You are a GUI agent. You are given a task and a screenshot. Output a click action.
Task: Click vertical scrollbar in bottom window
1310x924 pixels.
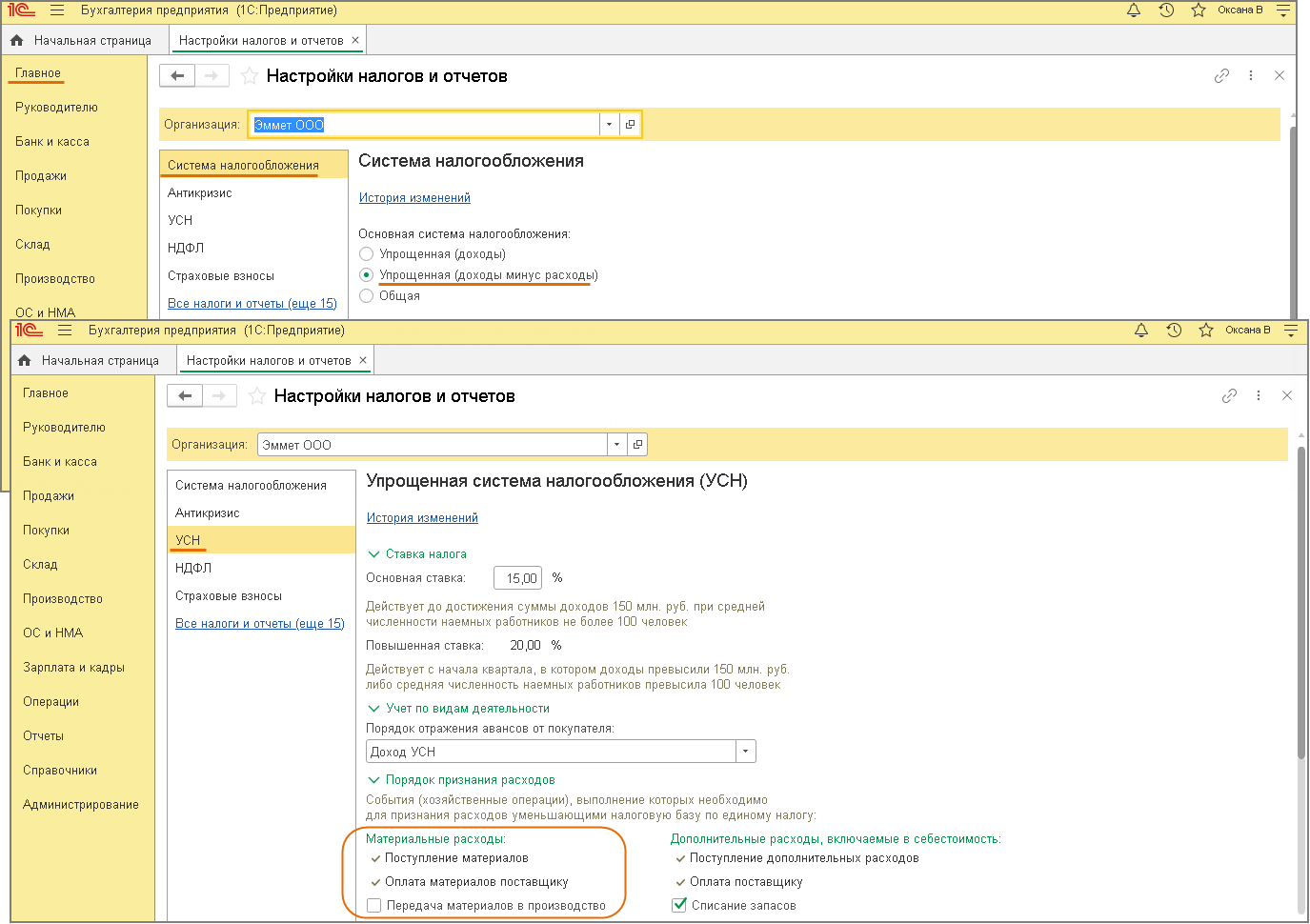coord(1300,602)
